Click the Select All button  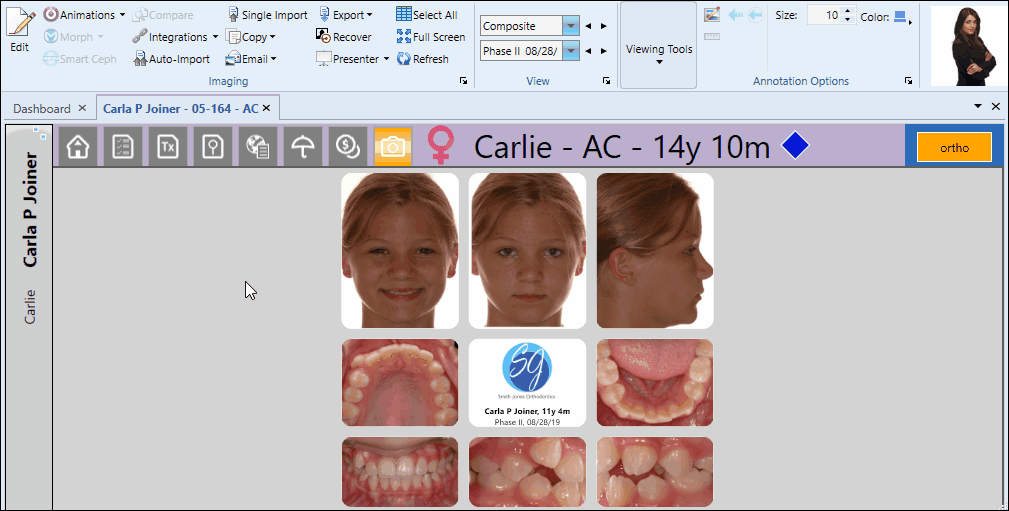point(426,15)
